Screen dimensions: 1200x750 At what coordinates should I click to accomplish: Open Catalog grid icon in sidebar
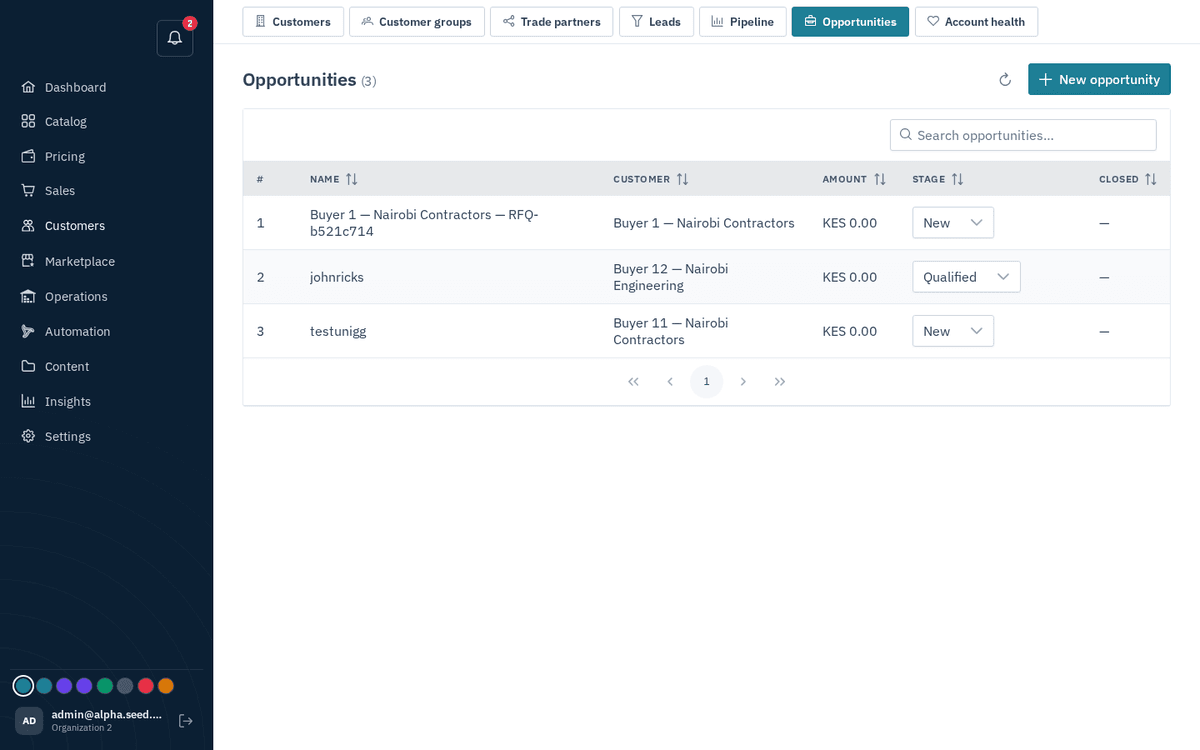pos(28,121)
